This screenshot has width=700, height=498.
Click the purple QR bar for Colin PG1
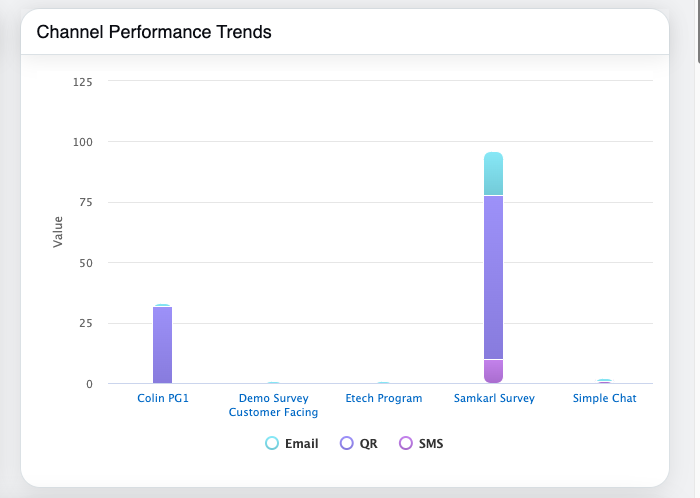163,345
